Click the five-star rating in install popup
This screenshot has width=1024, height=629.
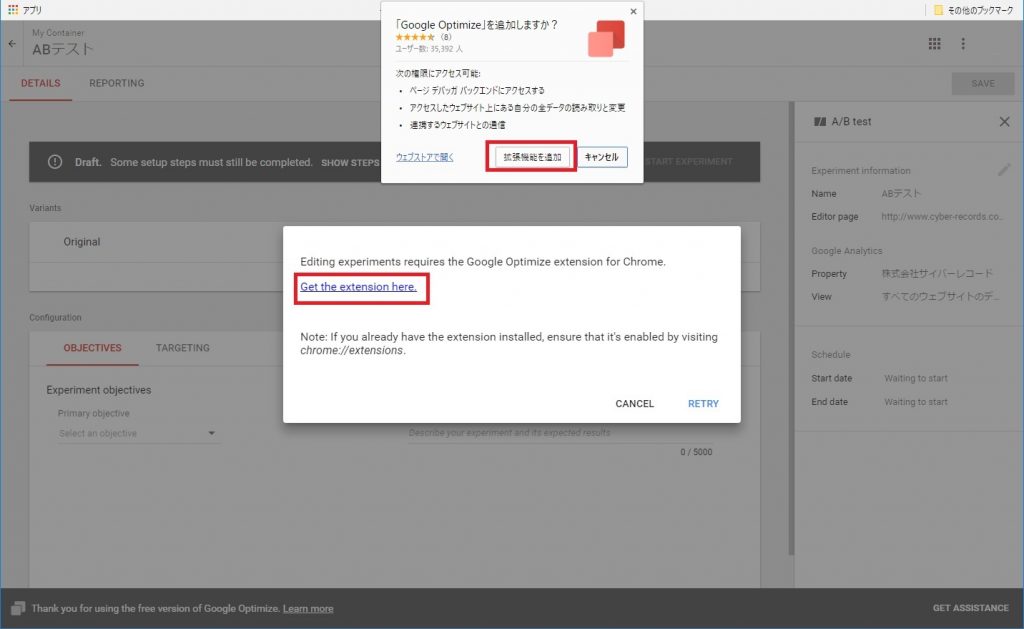click(415, 37)
